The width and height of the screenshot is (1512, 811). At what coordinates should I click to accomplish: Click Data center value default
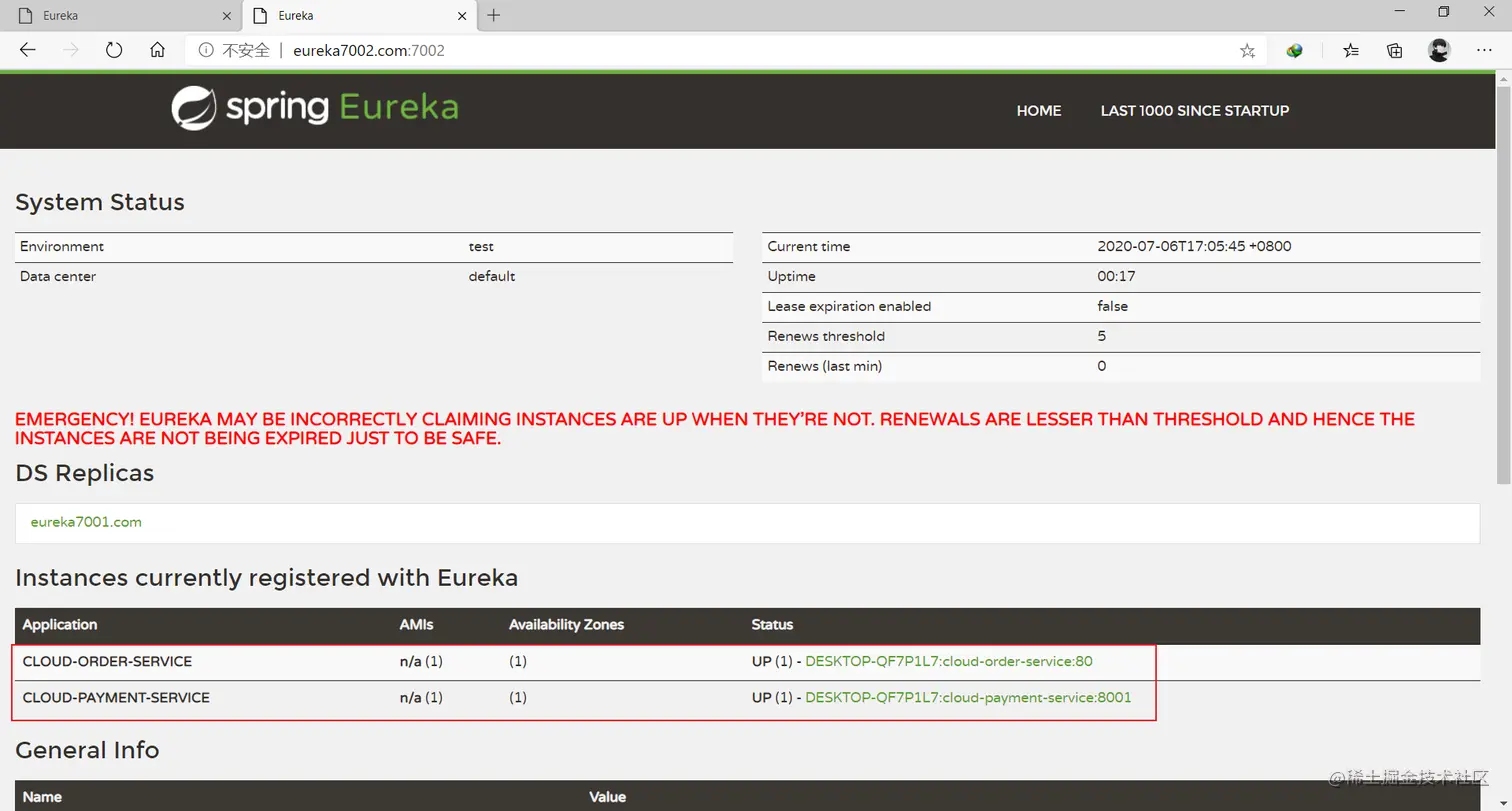click(x=492, y=276)
